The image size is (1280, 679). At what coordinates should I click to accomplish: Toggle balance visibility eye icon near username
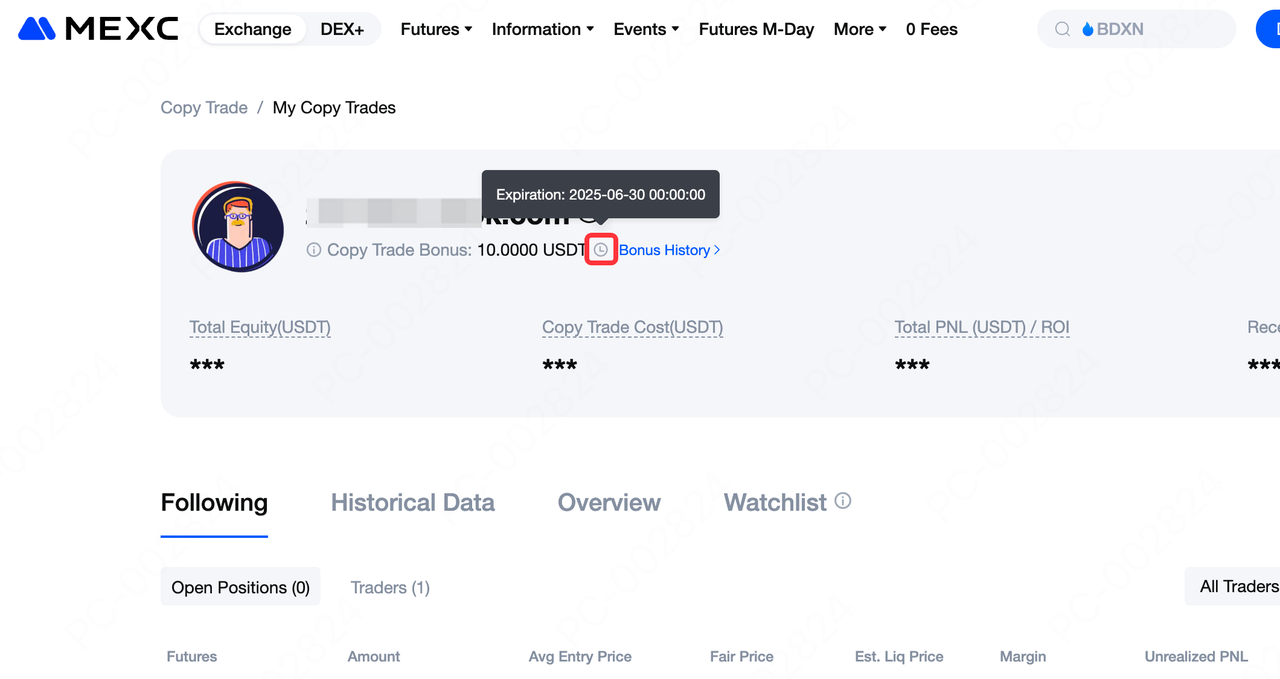point(592,213)
